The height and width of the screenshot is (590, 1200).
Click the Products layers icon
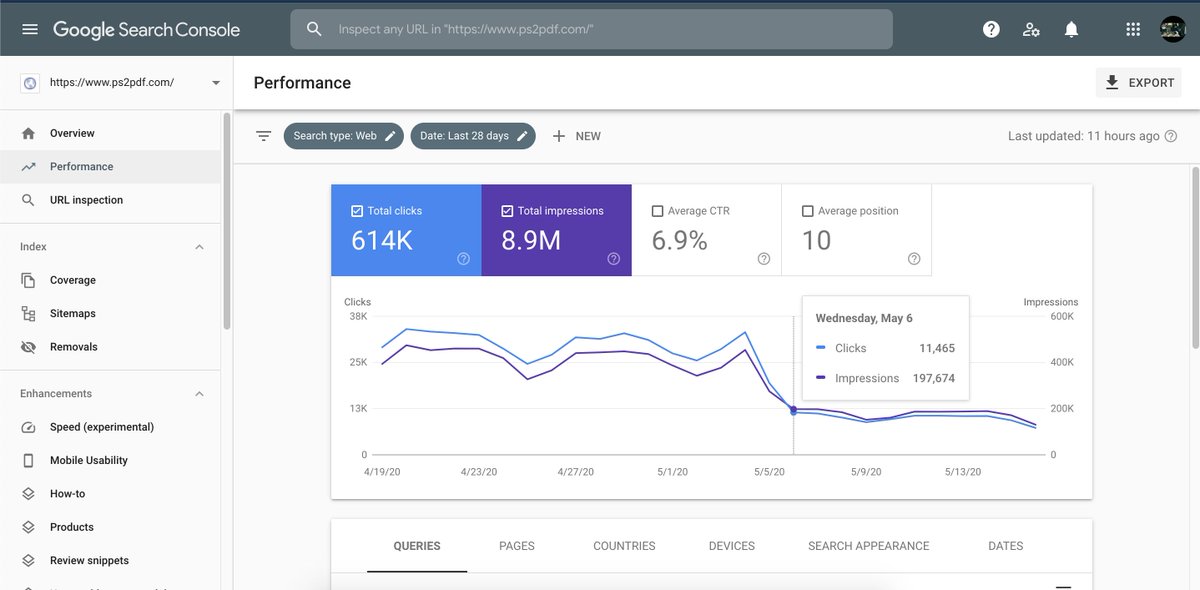29,527
